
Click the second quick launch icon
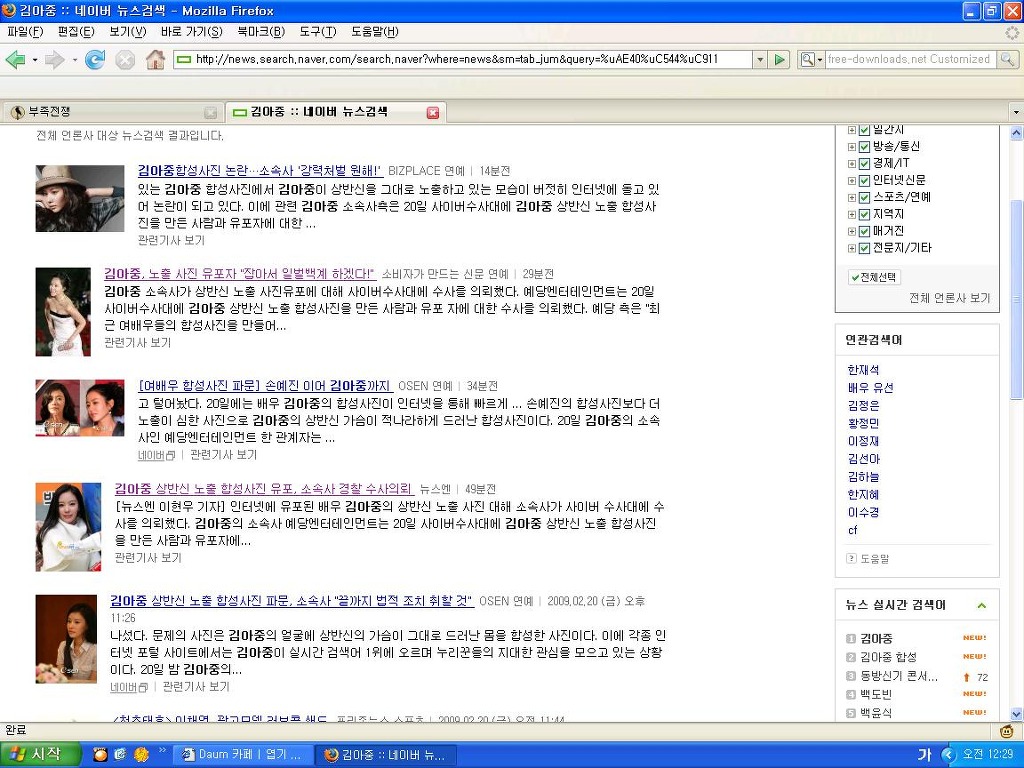120,755
